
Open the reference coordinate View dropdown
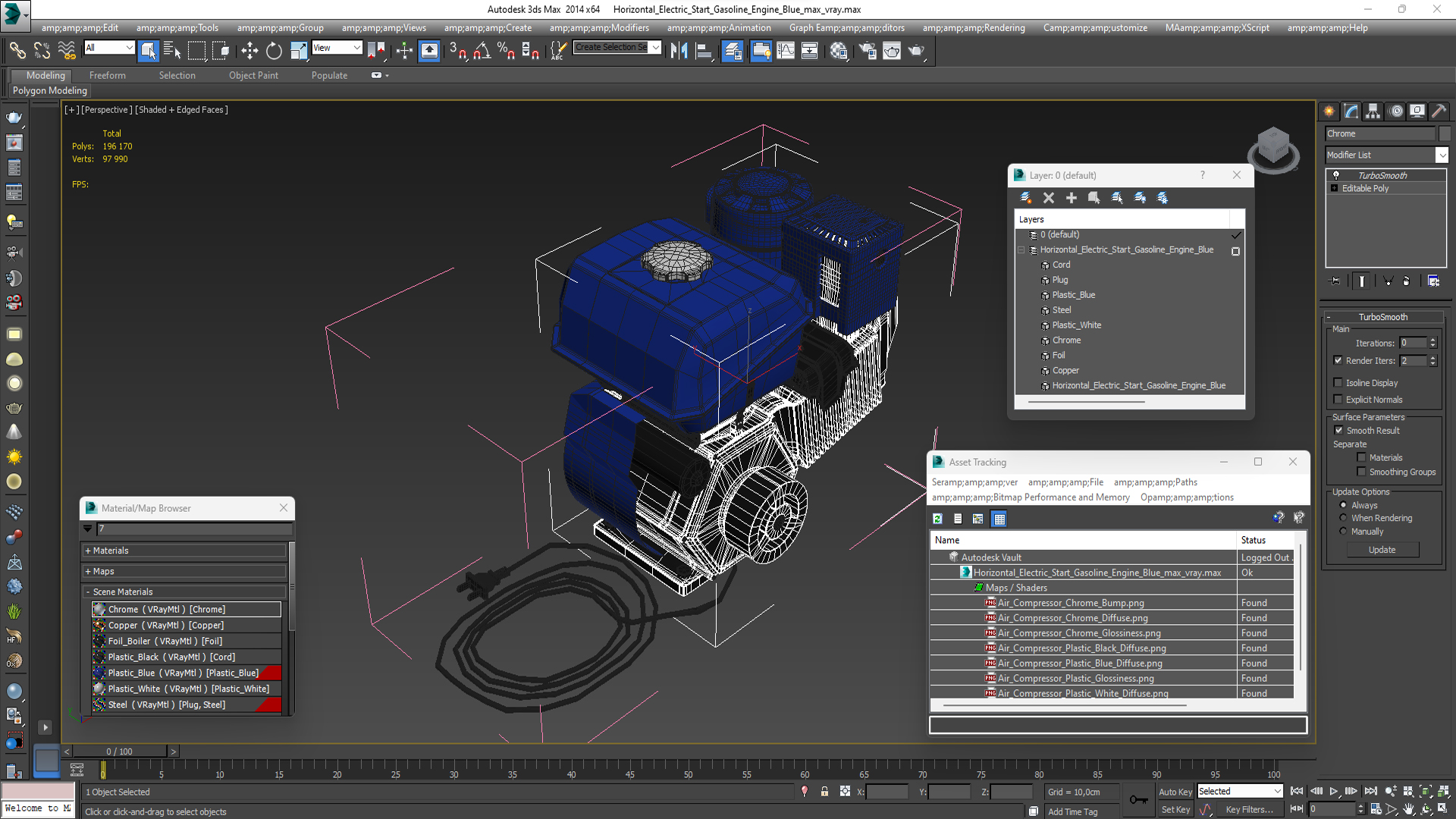[x=337, y=48]
